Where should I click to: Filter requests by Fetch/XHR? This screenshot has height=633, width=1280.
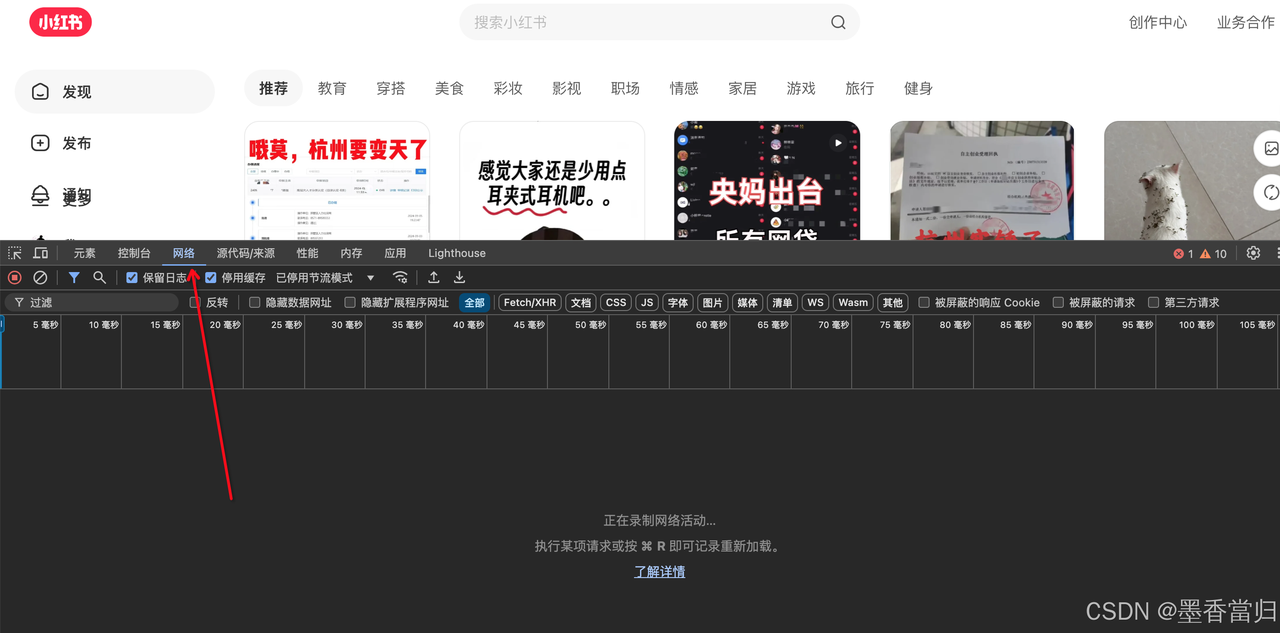(x=529, y=302)
